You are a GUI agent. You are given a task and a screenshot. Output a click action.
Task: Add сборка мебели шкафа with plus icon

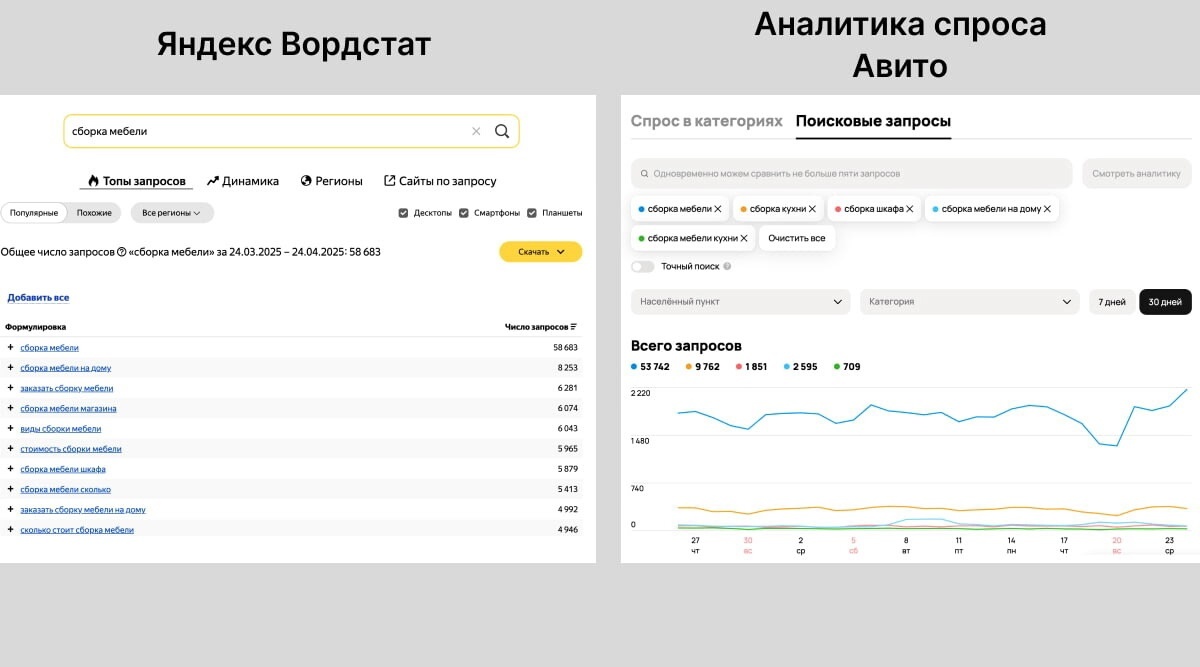(x=10, y=469)
